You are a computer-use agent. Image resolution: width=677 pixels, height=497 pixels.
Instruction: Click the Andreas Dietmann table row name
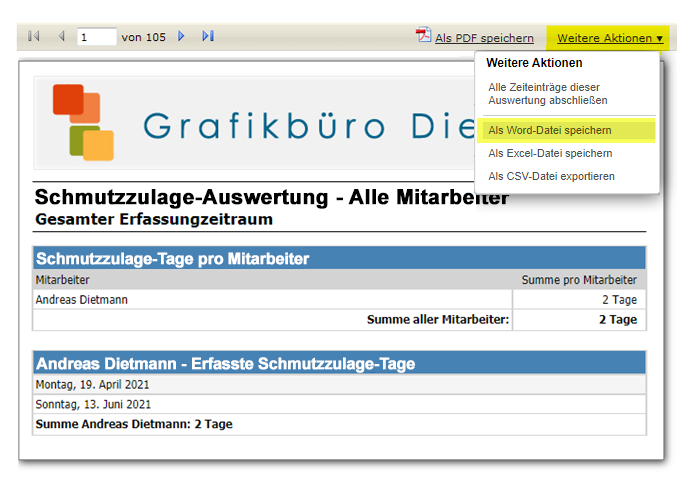(82, 300)
